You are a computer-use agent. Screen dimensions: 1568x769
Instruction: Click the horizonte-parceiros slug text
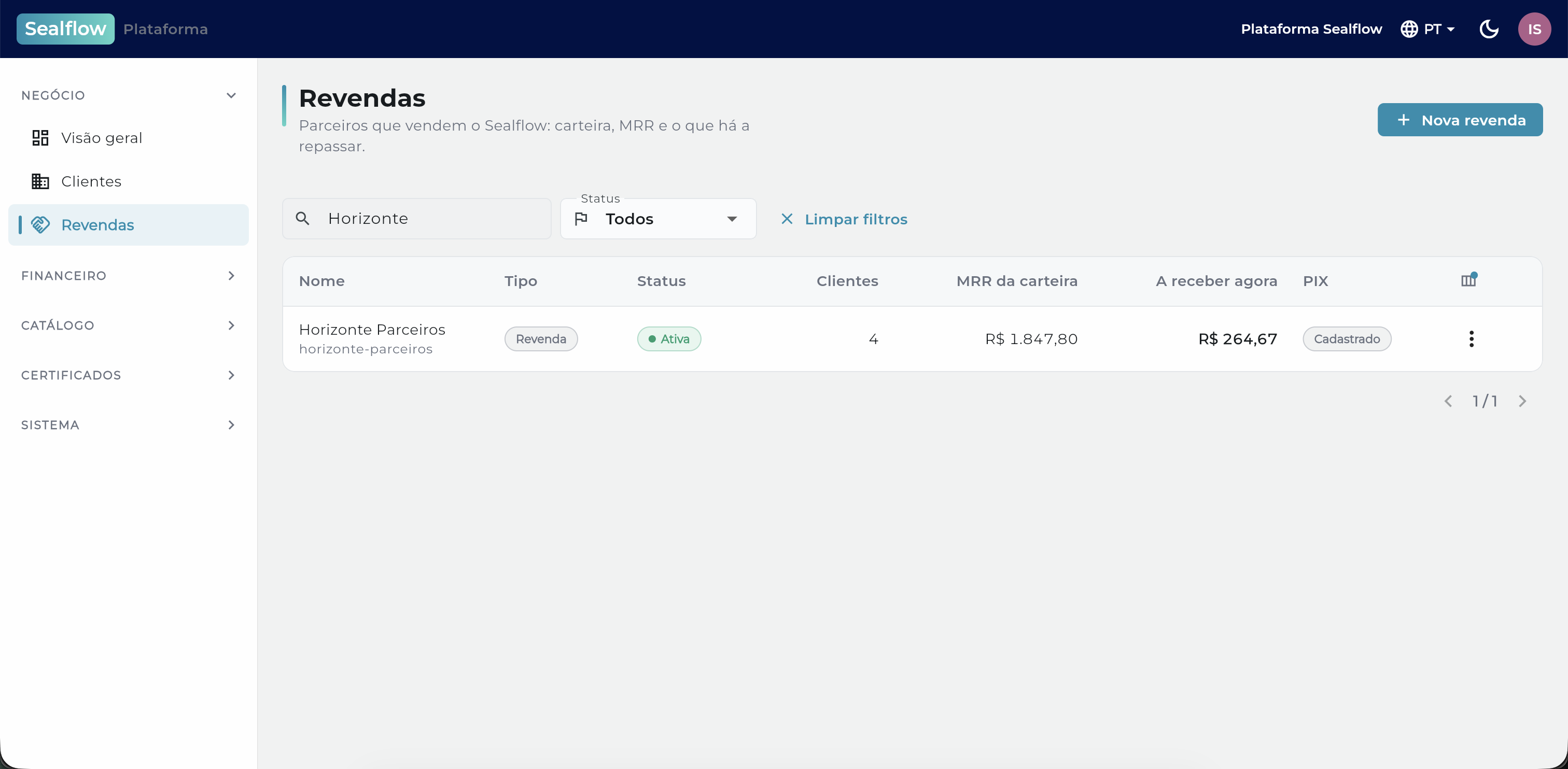(366, 349)
